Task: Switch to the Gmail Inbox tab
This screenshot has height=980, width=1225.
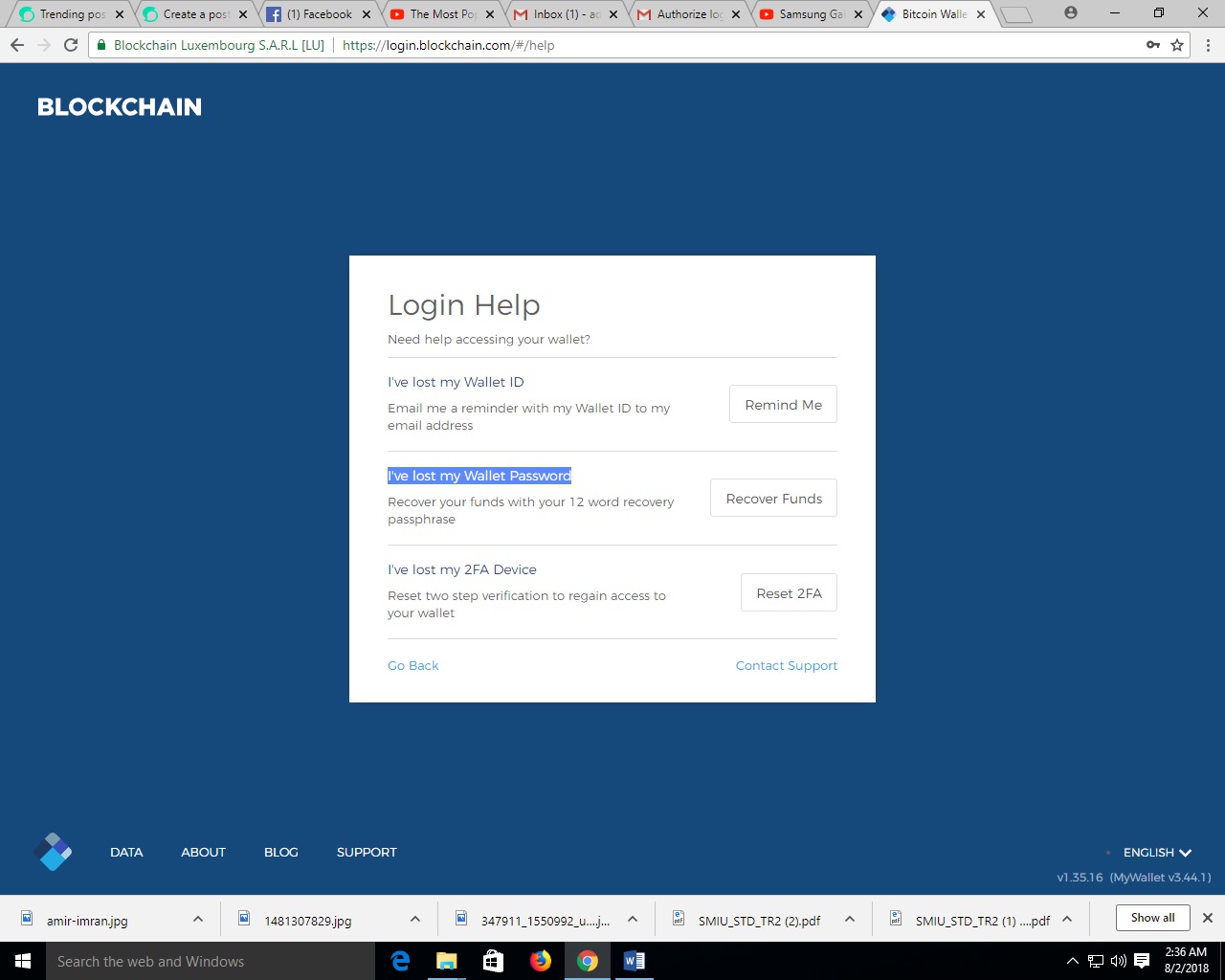Action: (x=565, y=14)
